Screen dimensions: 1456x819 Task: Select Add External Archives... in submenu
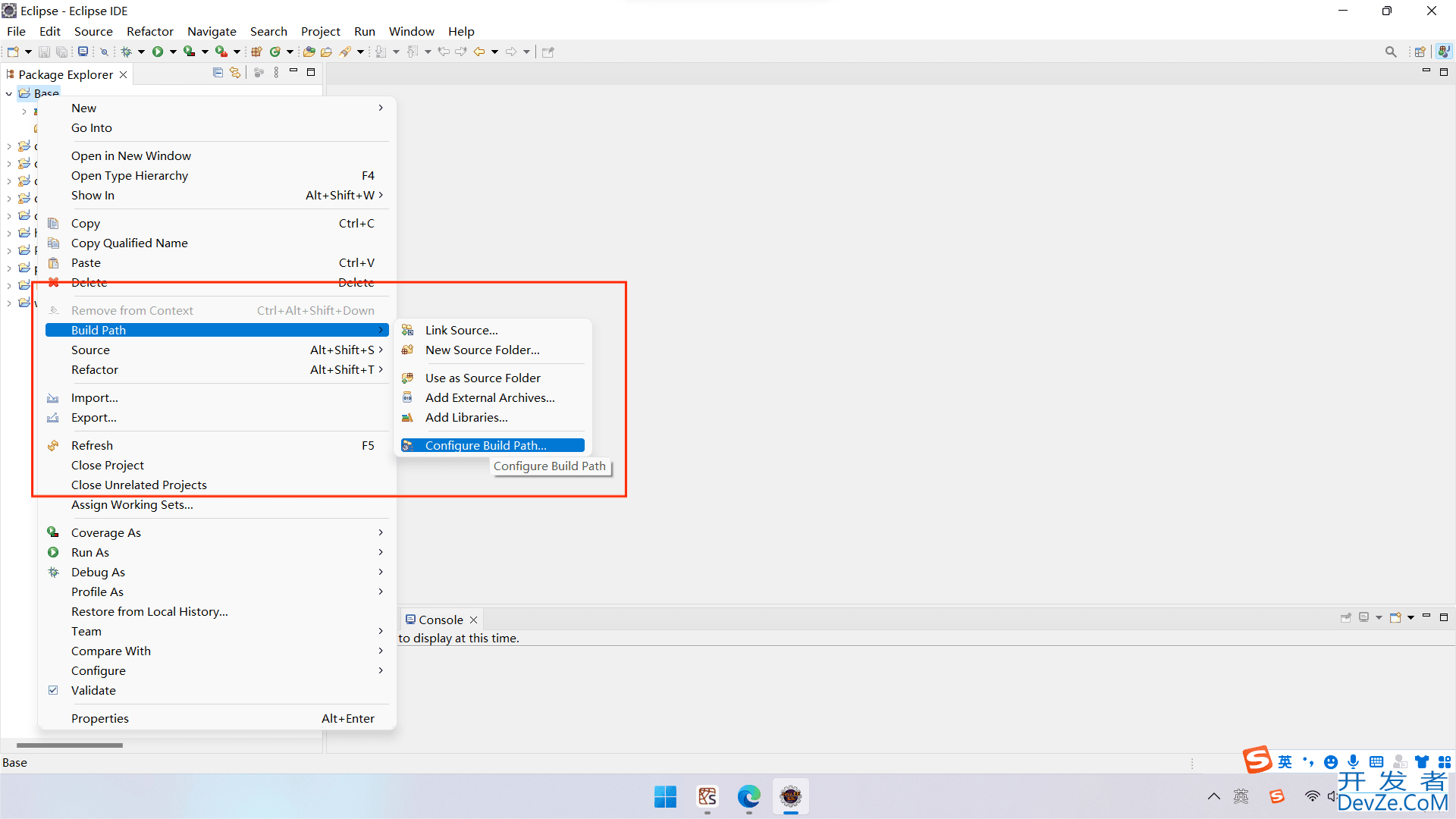click(493, 397)
